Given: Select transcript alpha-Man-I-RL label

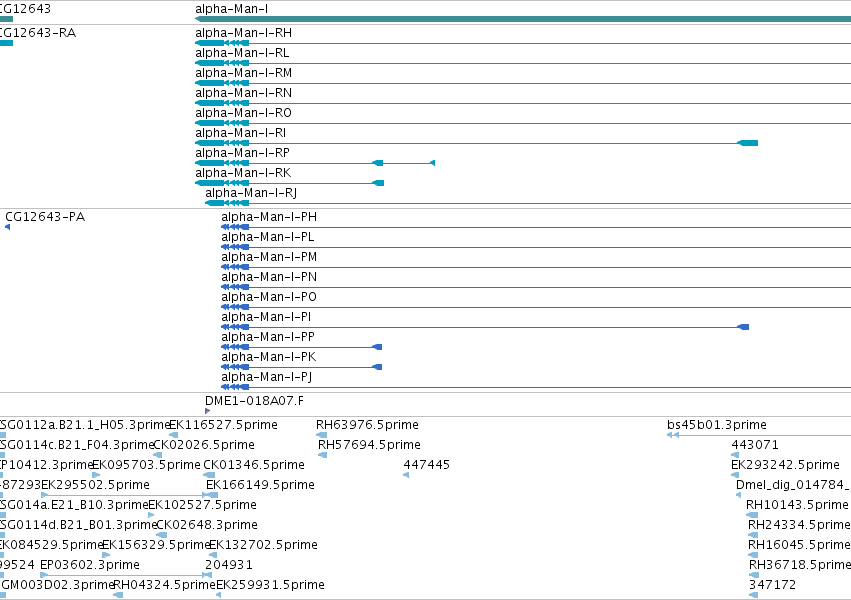Looking at the screenshot, I should click(x=242, y=53).
